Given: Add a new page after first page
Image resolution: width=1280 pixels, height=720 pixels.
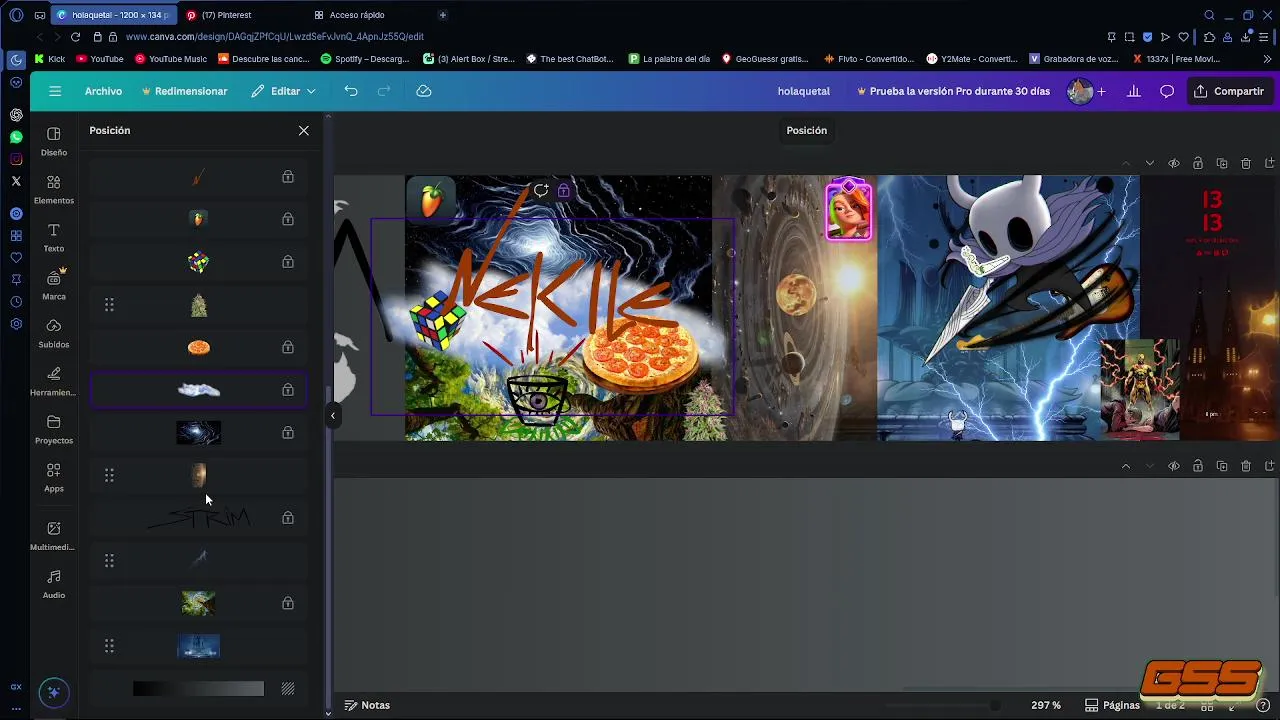Looking at the screenshot, I should [x=1270, y=163].
